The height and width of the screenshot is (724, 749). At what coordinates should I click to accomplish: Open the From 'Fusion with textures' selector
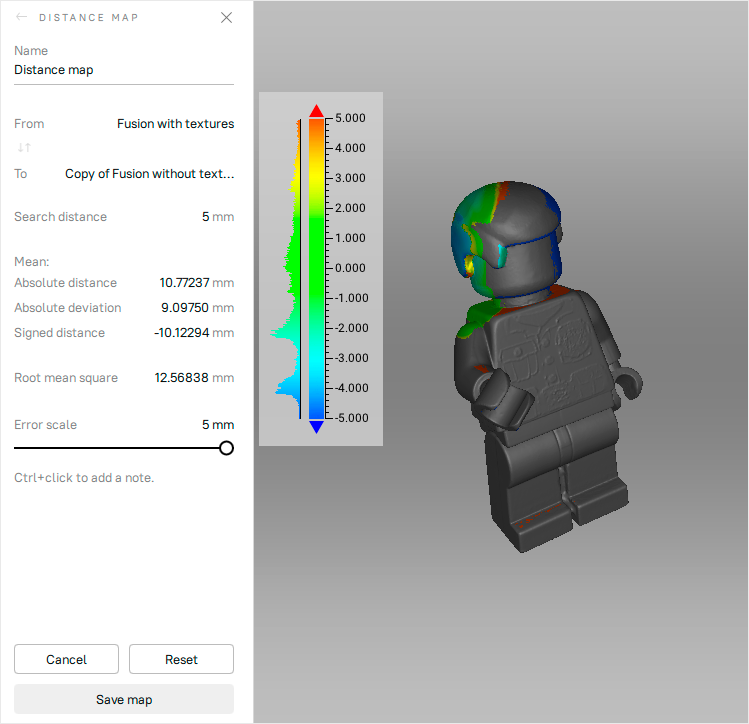(x=175, y=124)
